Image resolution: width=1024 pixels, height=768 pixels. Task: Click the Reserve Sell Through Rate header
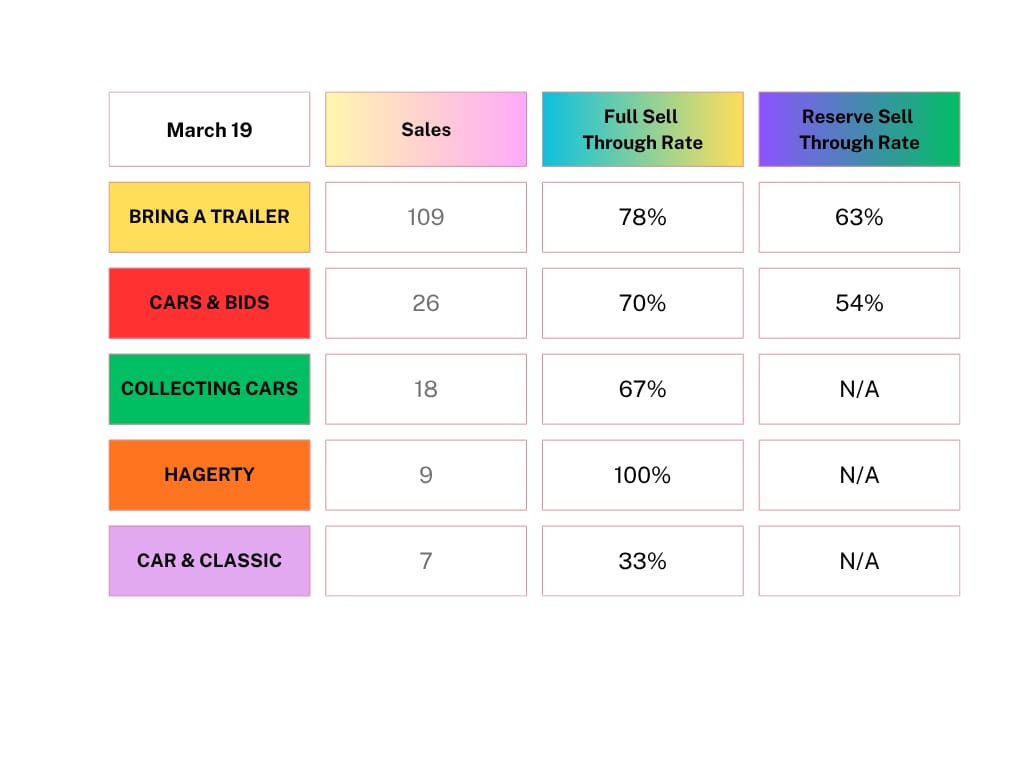[x=859, y=129]
